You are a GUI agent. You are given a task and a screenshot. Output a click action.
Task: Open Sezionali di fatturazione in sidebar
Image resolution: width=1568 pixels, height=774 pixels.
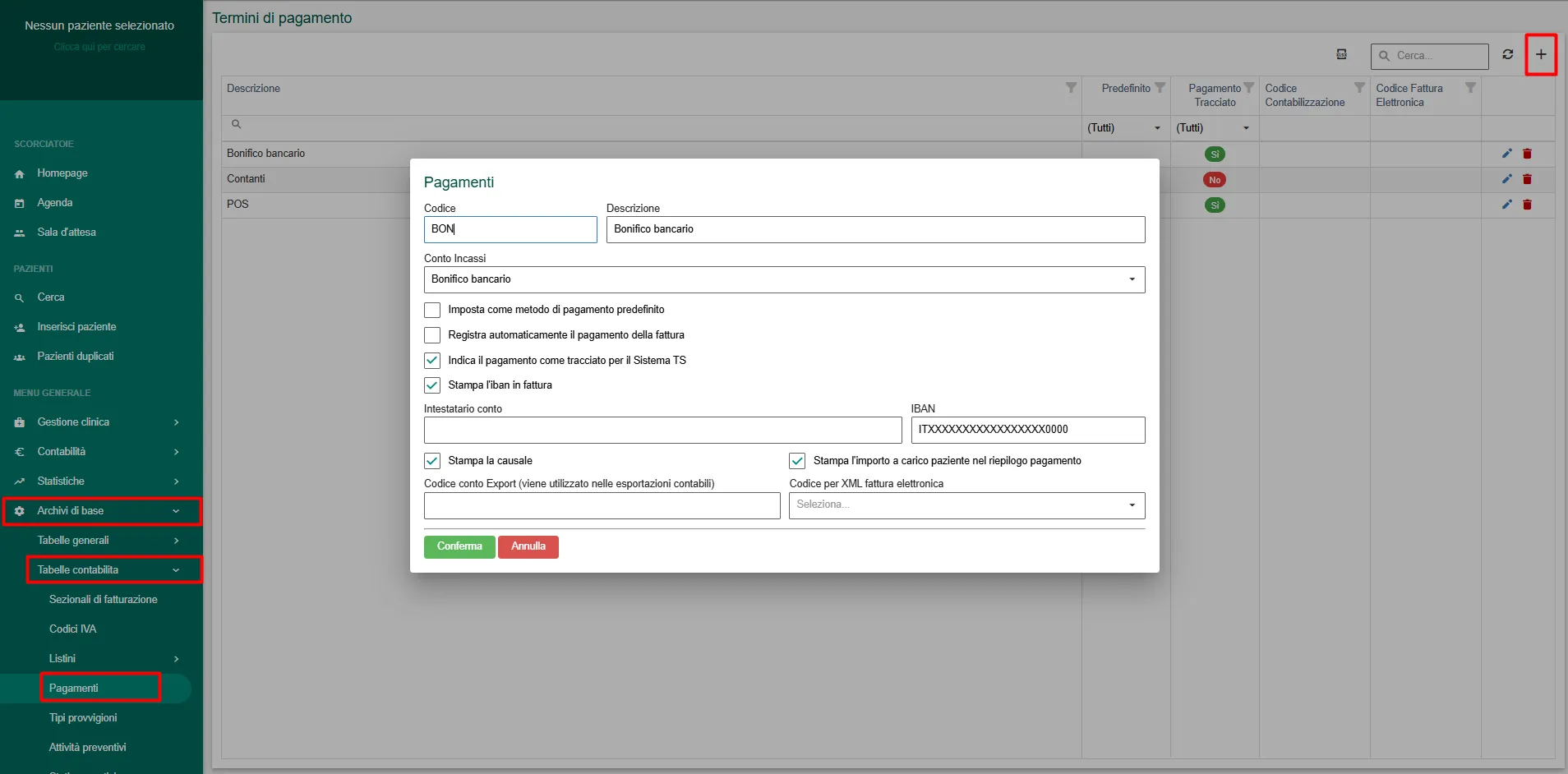pyautogui.click(x=103, y=600)
